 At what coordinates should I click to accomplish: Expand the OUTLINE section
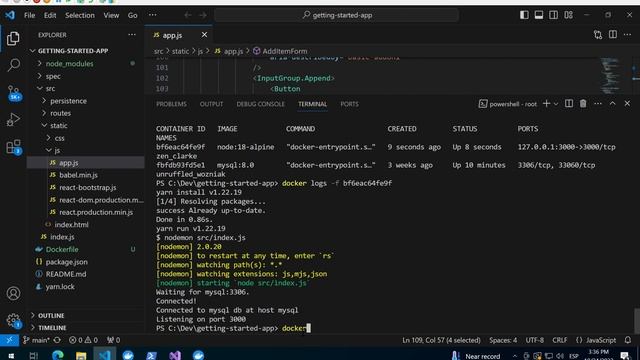coord(51,316)
